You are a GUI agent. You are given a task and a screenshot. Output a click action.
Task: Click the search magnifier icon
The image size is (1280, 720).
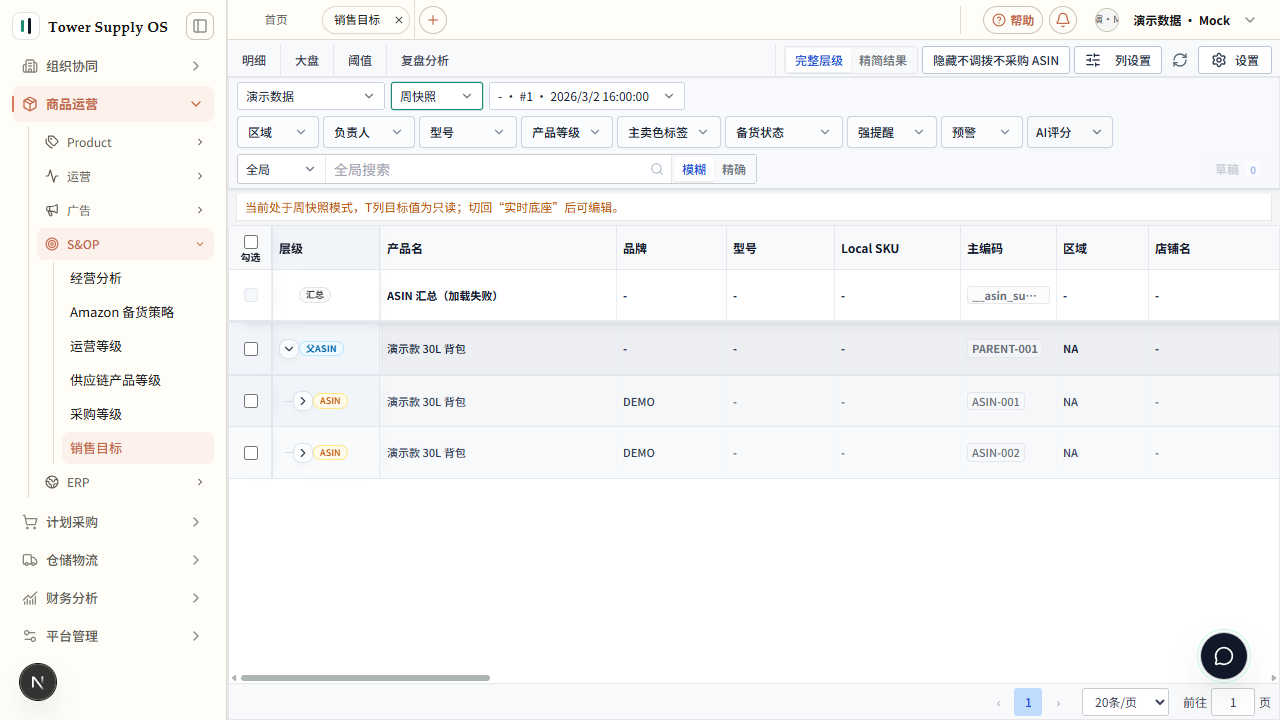coord(657,170)
